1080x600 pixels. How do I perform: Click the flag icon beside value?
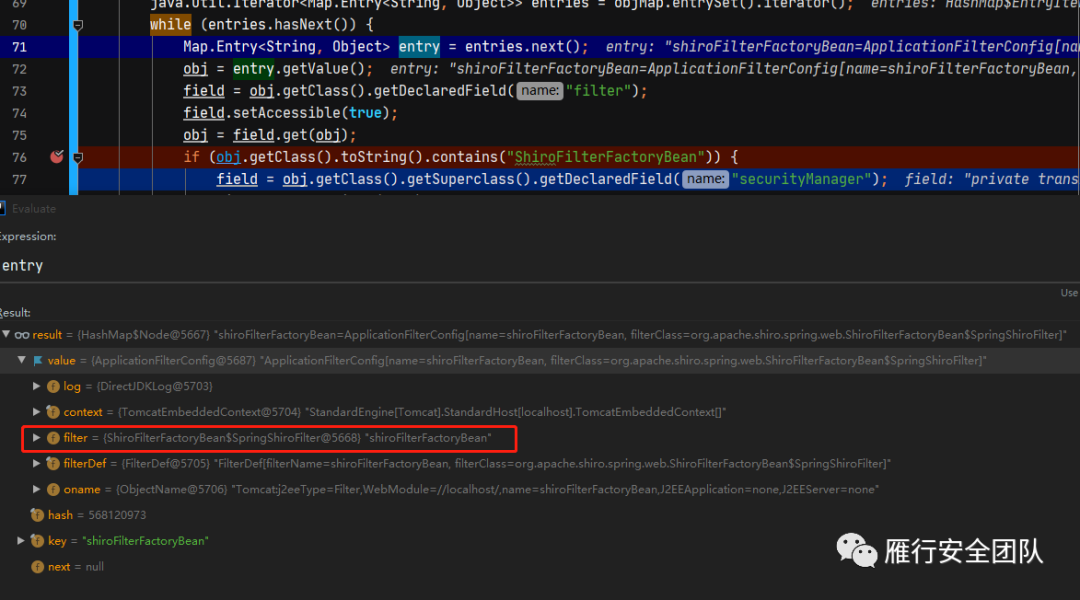pos(37,360)
